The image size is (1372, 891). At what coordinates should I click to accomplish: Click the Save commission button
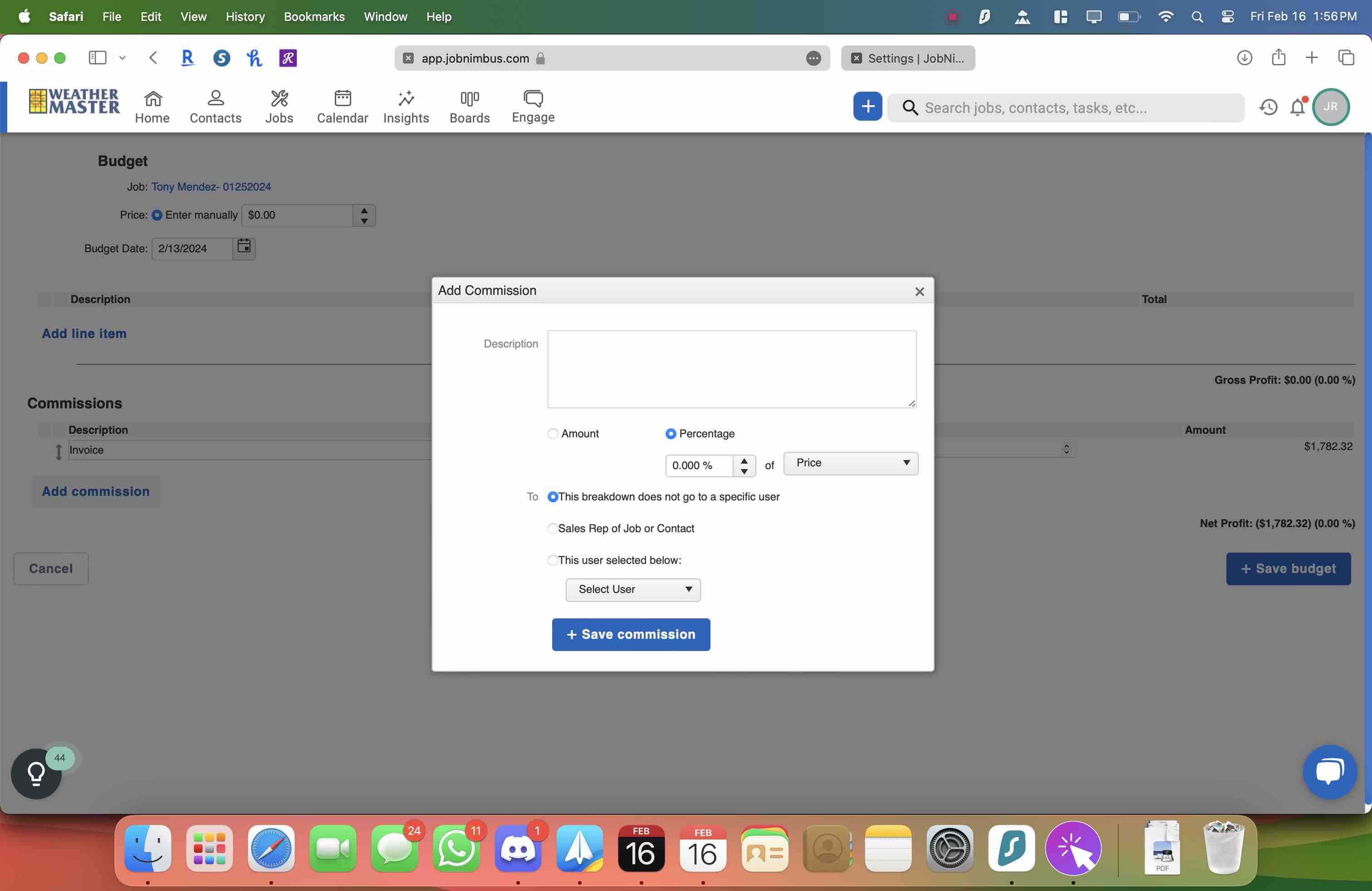click(x=631, y=634)
